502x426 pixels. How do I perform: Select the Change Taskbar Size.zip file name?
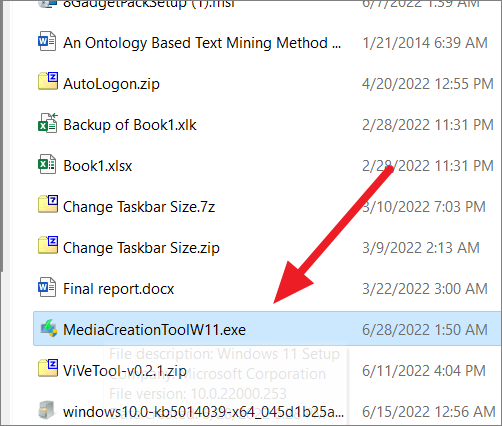(x=141, y=248)
